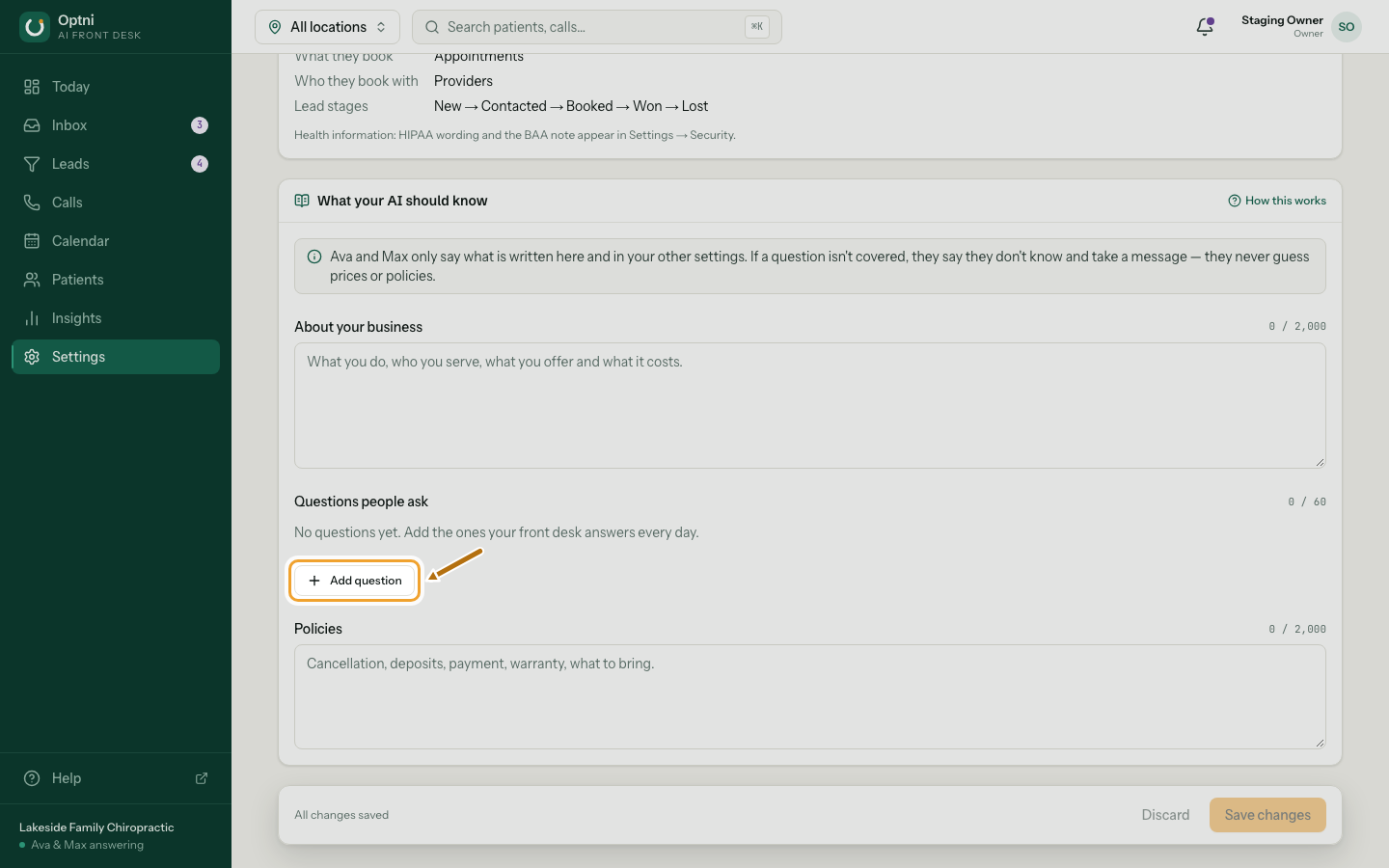Open Patients list
The height and width of the screenshot is (868, 1389).
point(116,280)
